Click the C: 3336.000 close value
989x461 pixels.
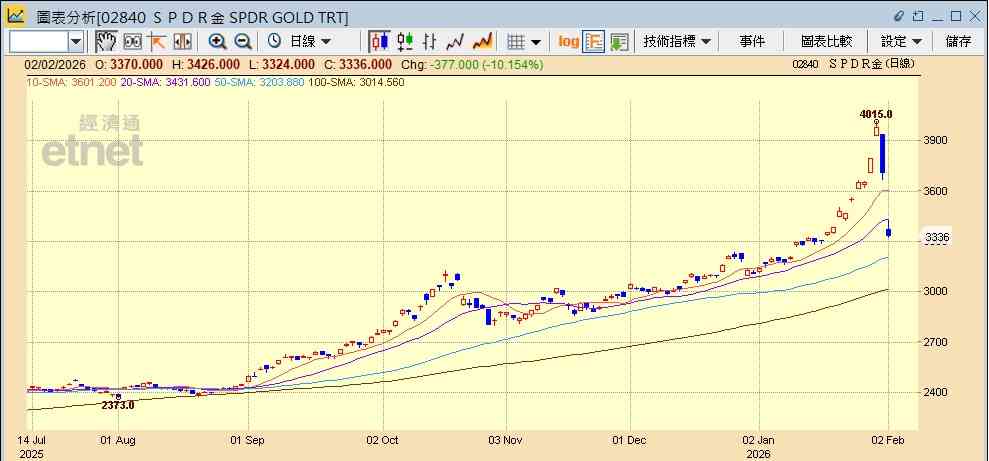tap(358, 64)
